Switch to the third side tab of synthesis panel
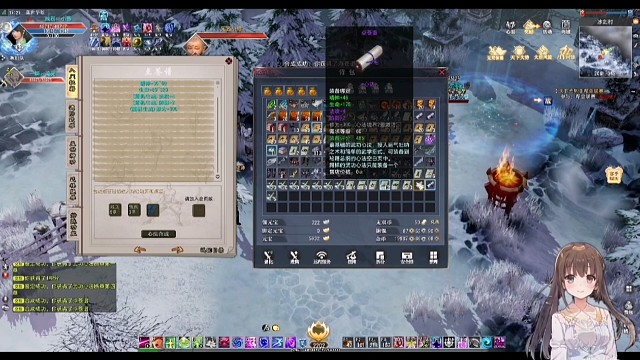Viewport: 640px width, 360px height. tap(72, 152)
